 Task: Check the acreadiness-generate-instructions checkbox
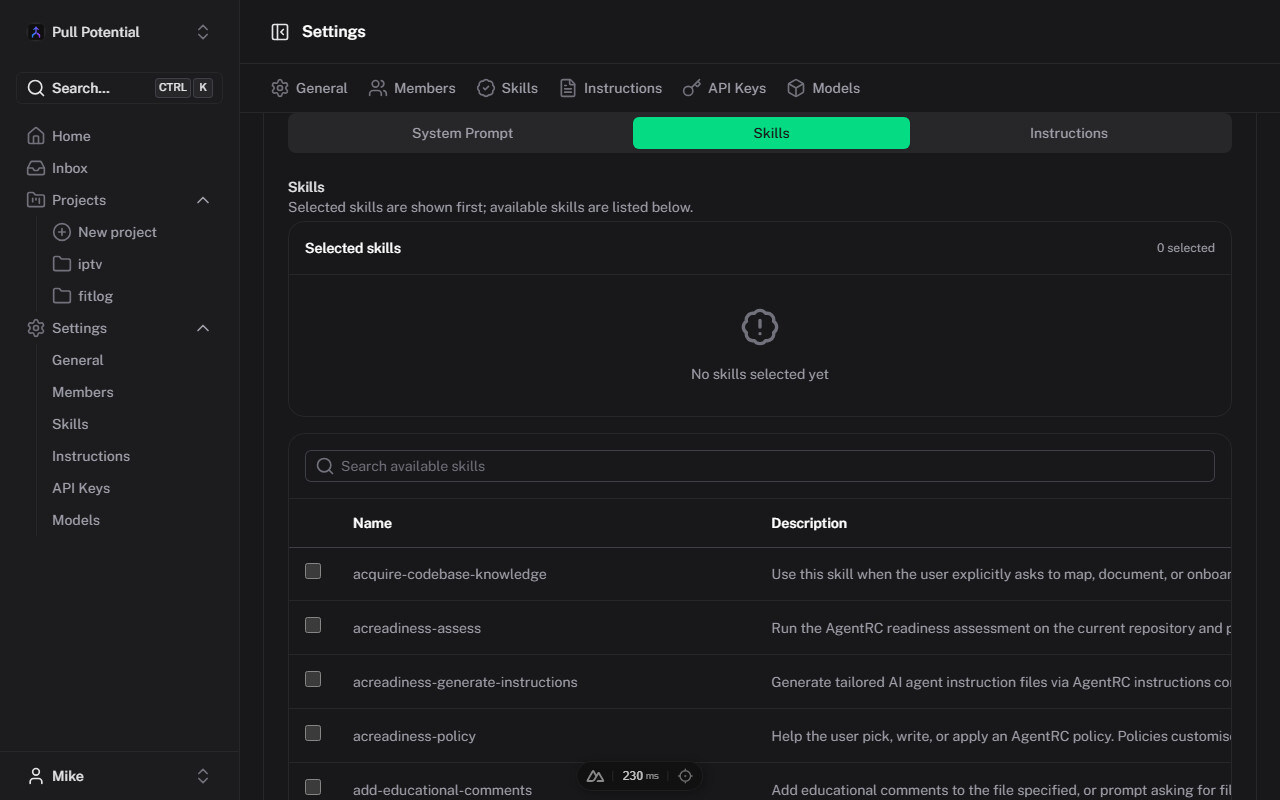[313, 679]
